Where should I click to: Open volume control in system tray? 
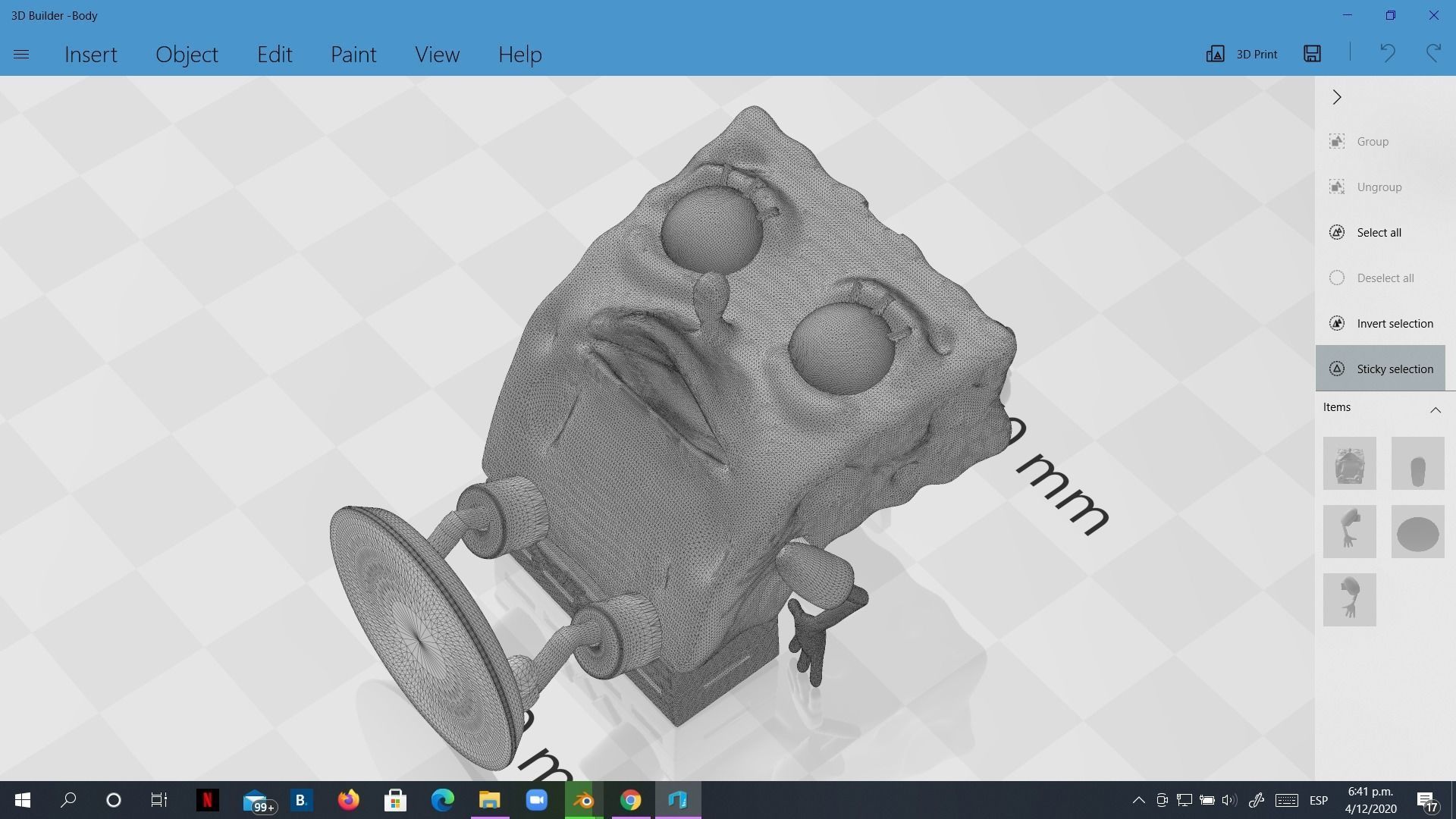(1229, 800)
